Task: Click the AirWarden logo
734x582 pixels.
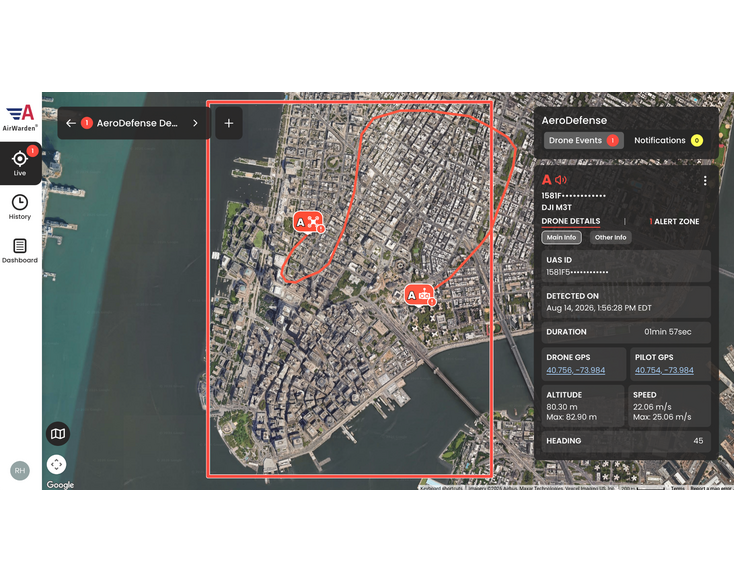Action: [x=21, y=118]
